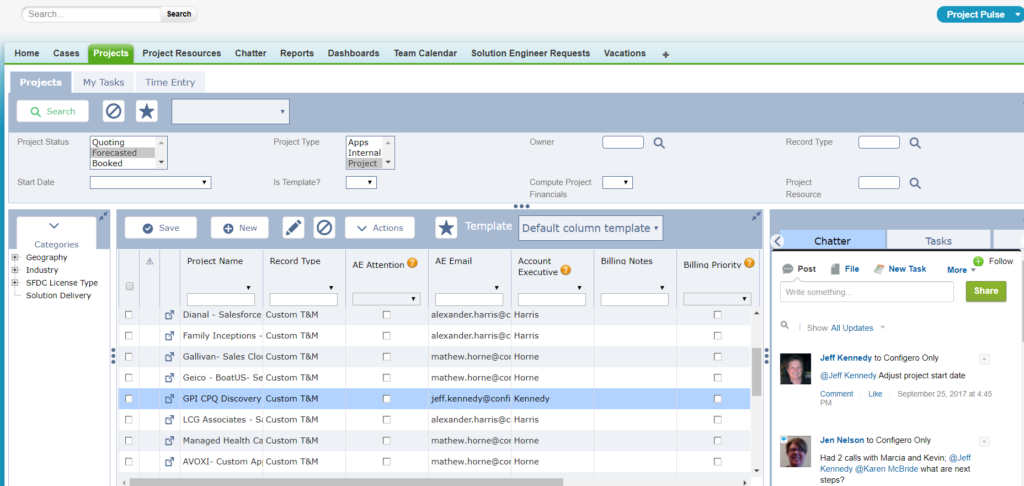Open the Start Date dropdown

click(x=150, y=182)
